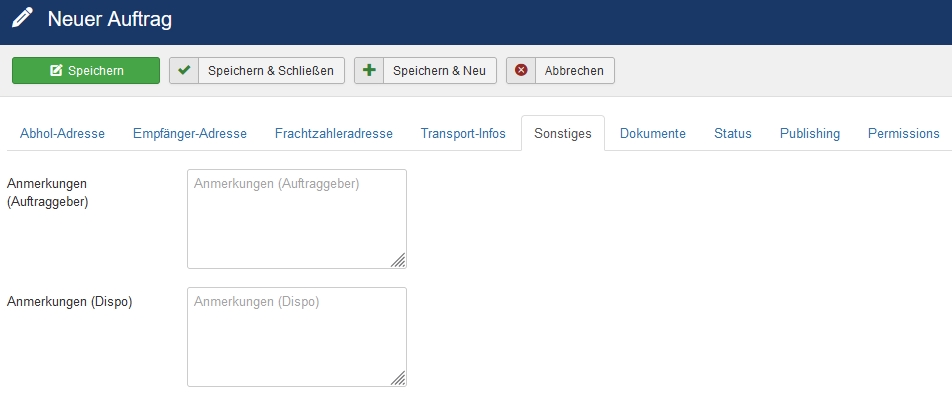Click the red cancel circle icon
Screen dimensions: 952x400
point(521,70)
